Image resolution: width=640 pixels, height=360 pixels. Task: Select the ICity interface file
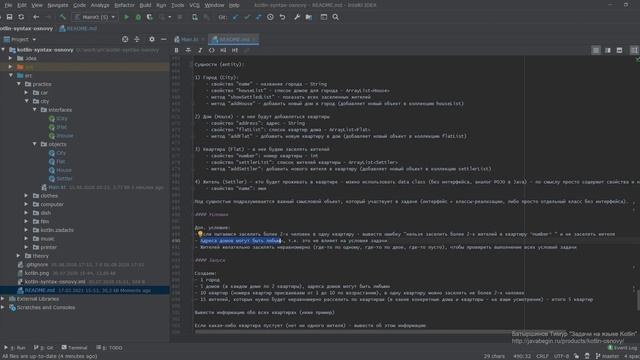tap(58, 118)
